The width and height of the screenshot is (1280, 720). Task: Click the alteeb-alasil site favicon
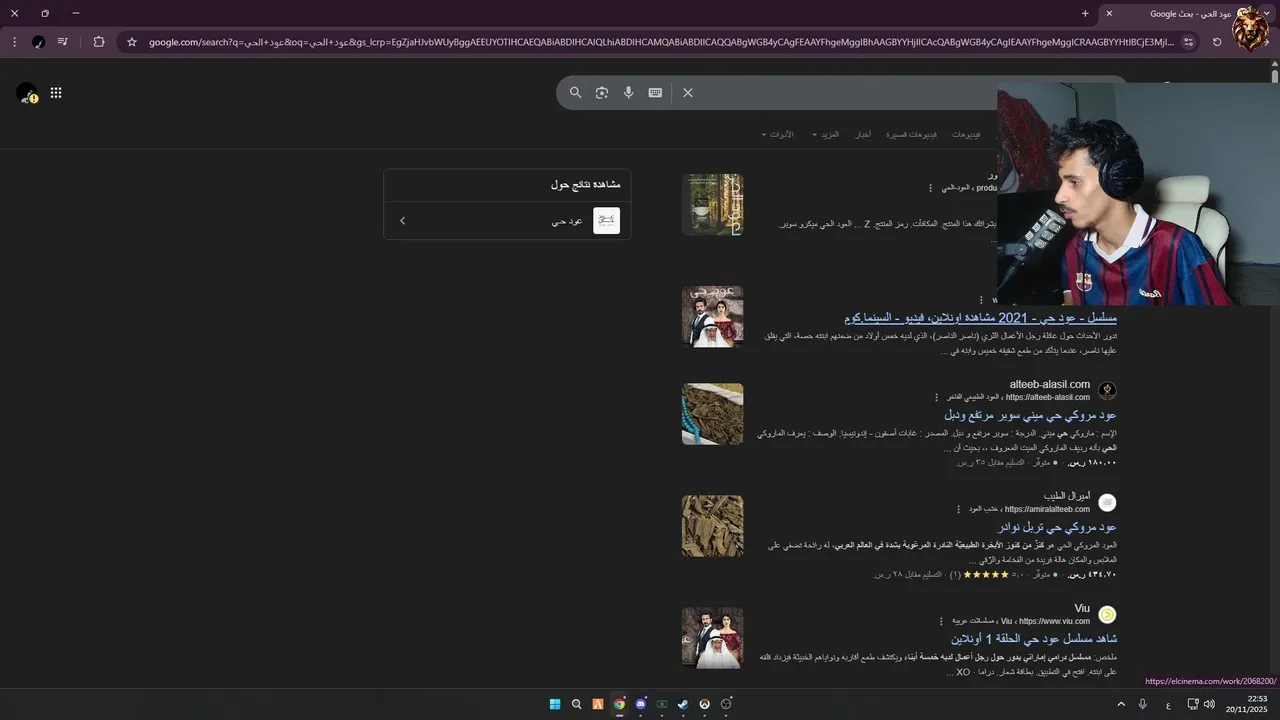(1107, 390)
